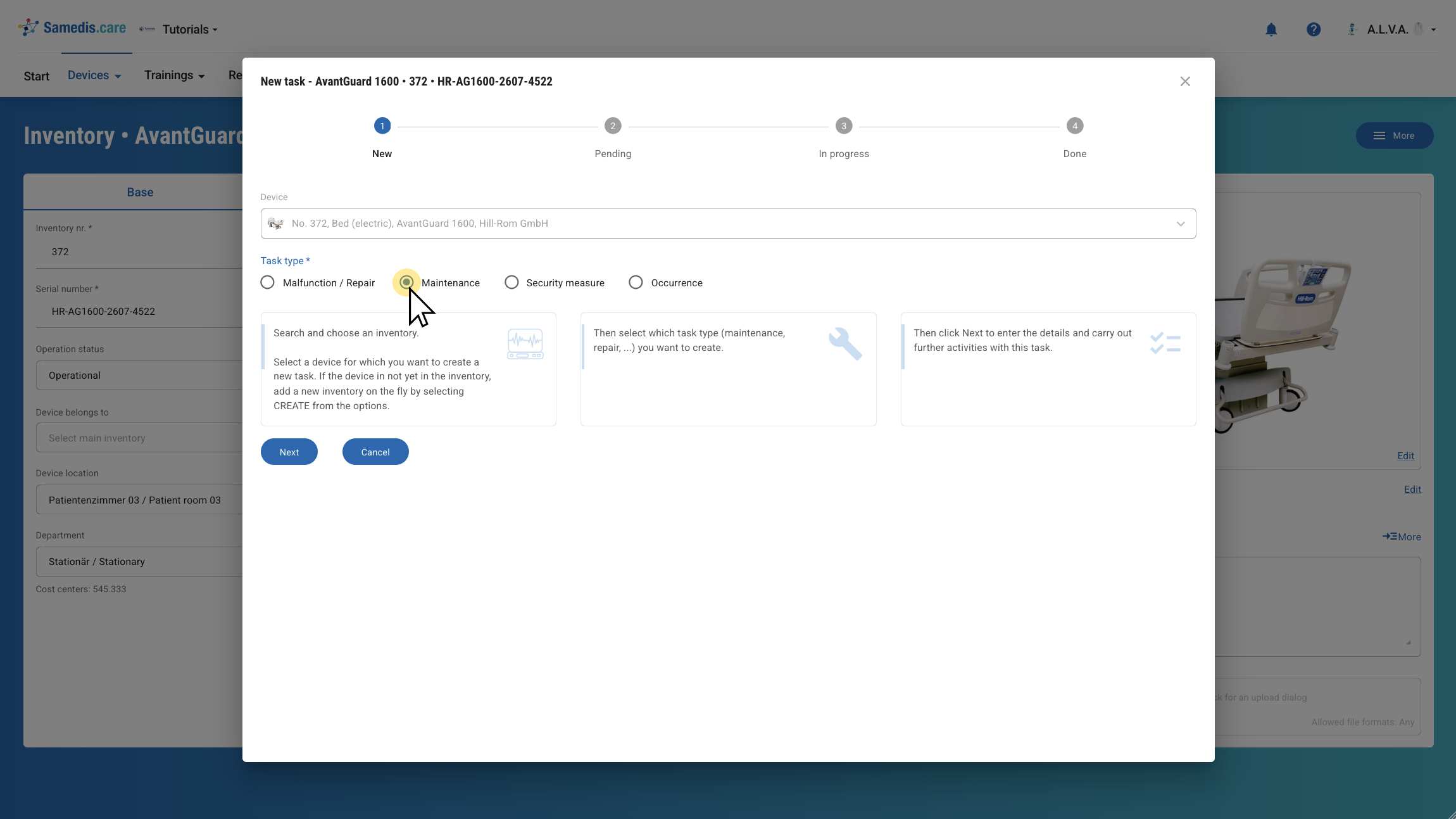This screenshot has height=819, width=1456.
Task: Click the device monitor icon in inventory card
Action: [525, 344]
